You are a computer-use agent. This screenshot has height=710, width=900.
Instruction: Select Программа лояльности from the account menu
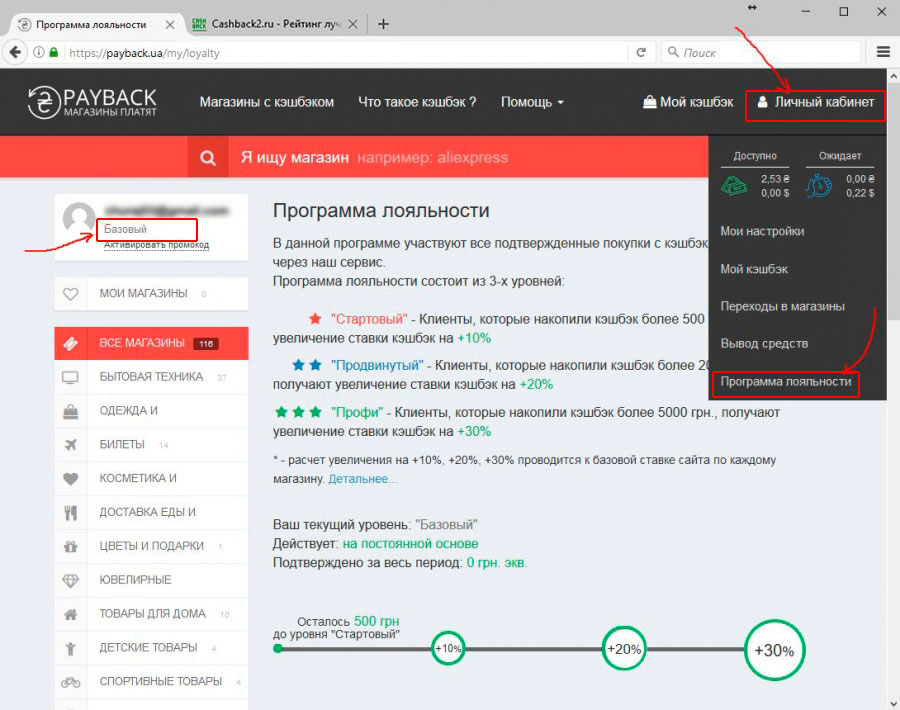click(786, 382)
